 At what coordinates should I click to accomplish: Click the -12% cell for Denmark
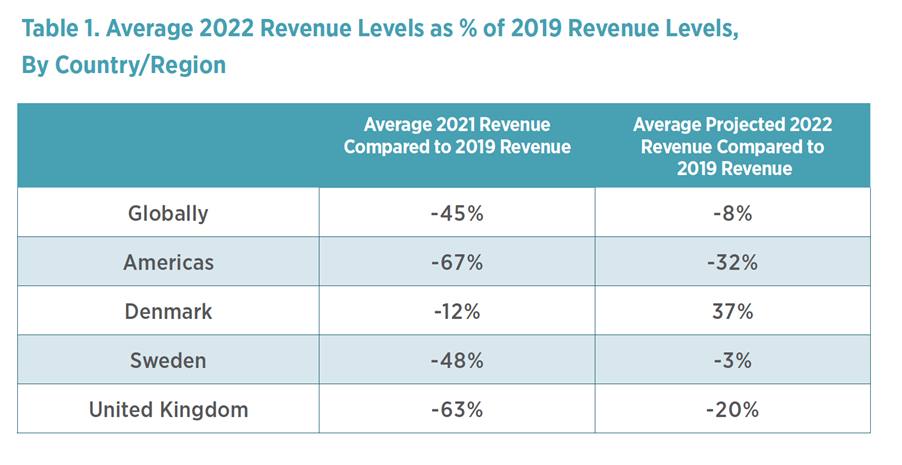pos(457,312)
